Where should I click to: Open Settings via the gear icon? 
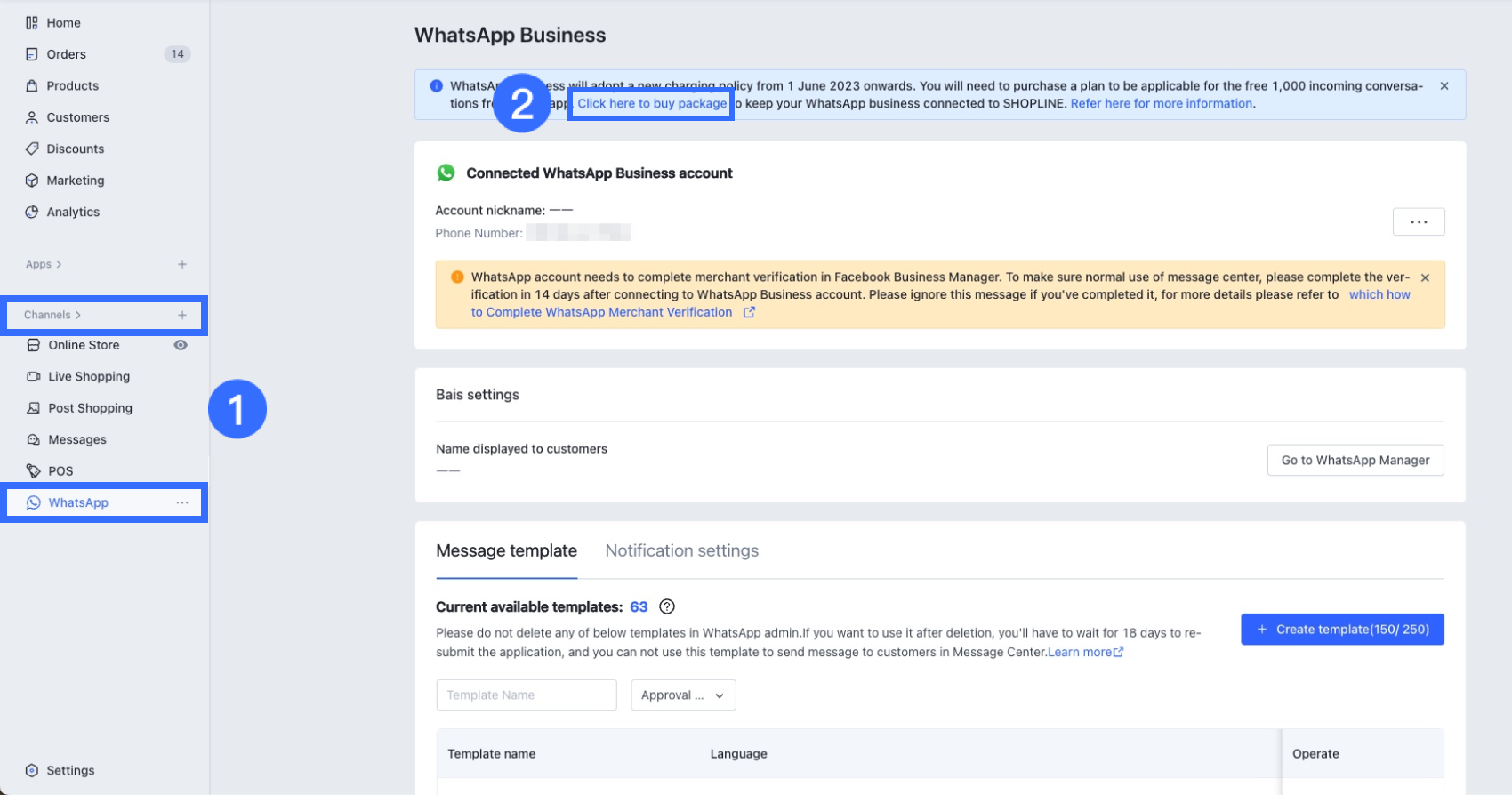(32, 770)
